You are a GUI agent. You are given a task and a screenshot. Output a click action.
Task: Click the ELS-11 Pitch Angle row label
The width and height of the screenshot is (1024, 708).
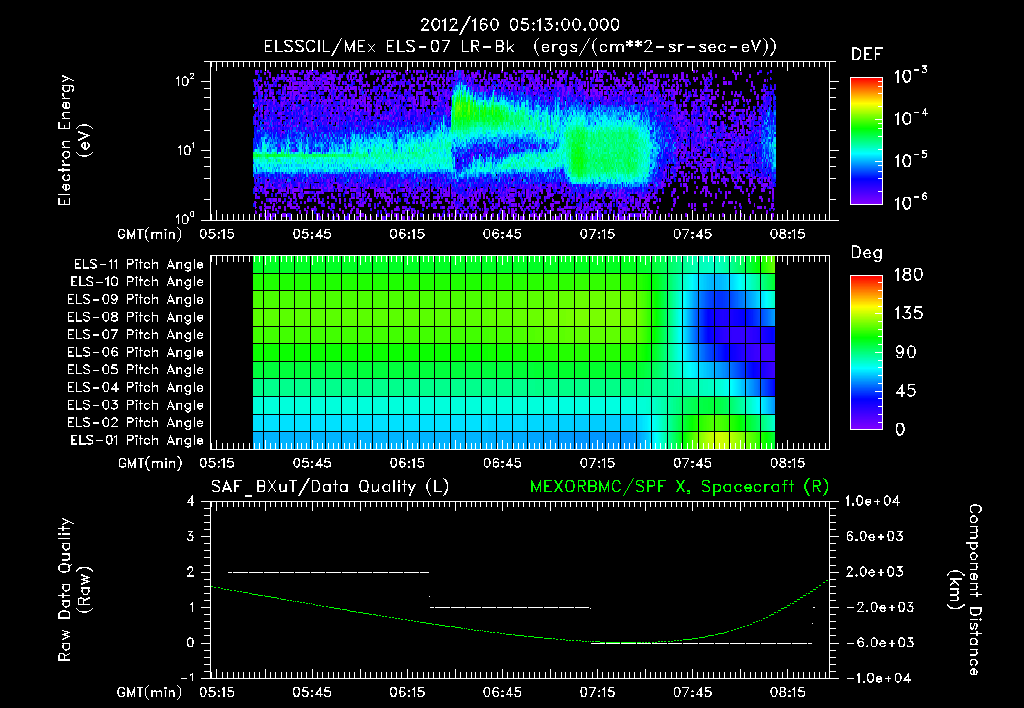pos(138,265)
